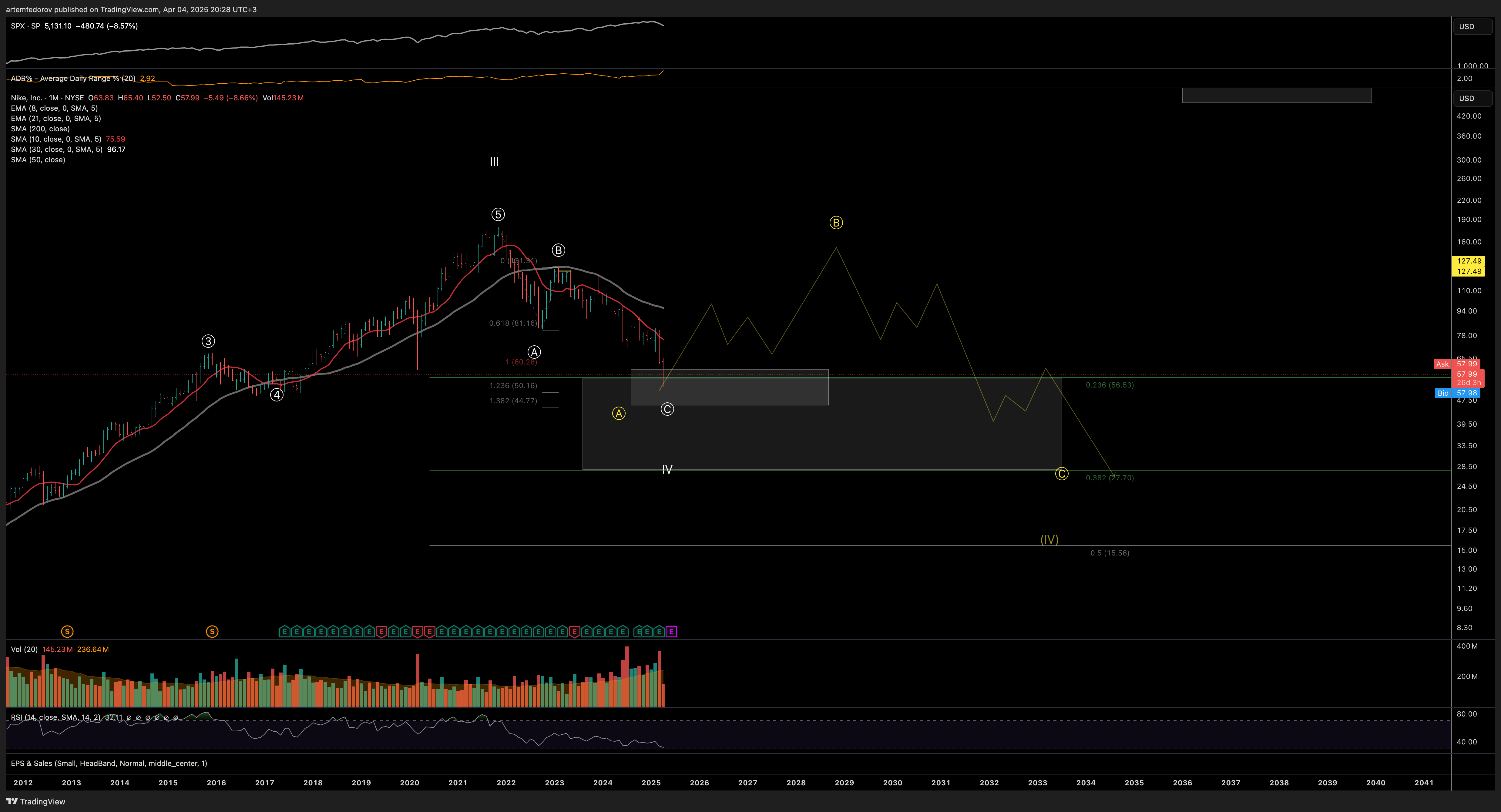This screenshot has width=1501, height=812.
Task: Select the EPS & Sales indicator legend
Action: click(109, 764)
